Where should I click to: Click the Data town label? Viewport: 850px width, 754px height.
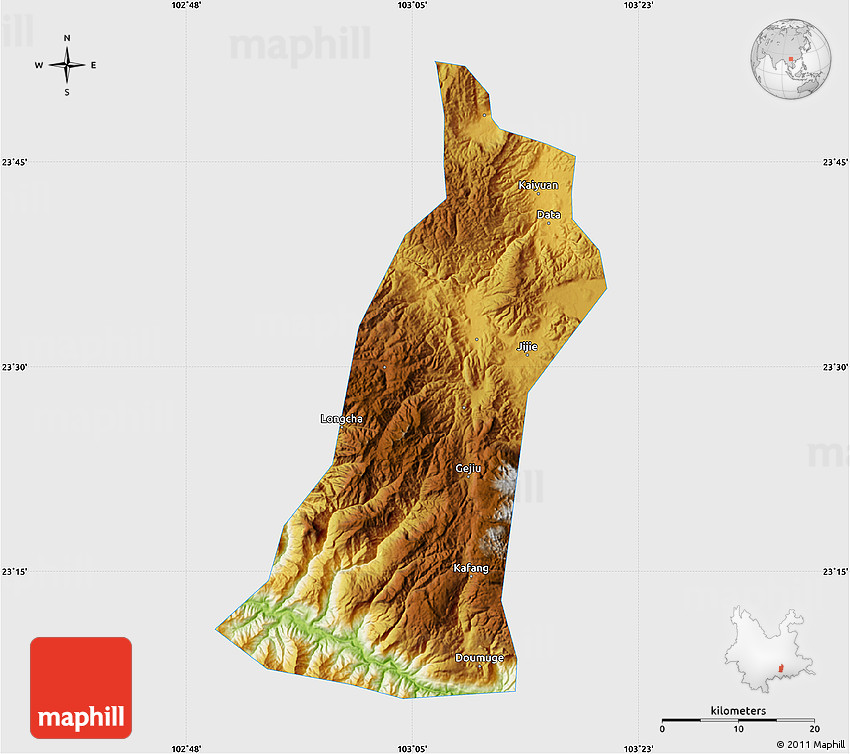(x=548, y=215)
